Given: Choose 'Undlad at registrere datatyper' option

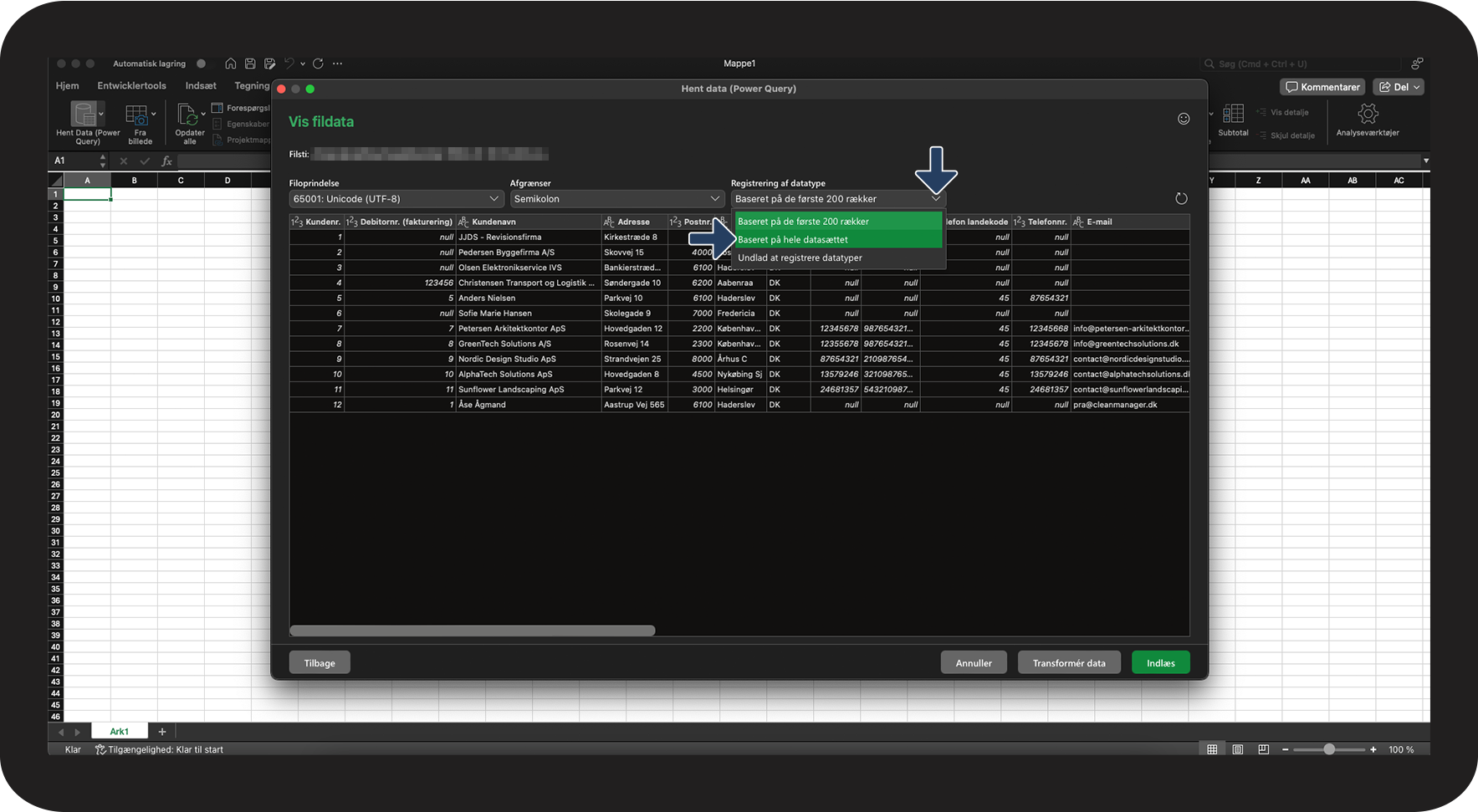Looking at the screenshot, I should point(837,258).
